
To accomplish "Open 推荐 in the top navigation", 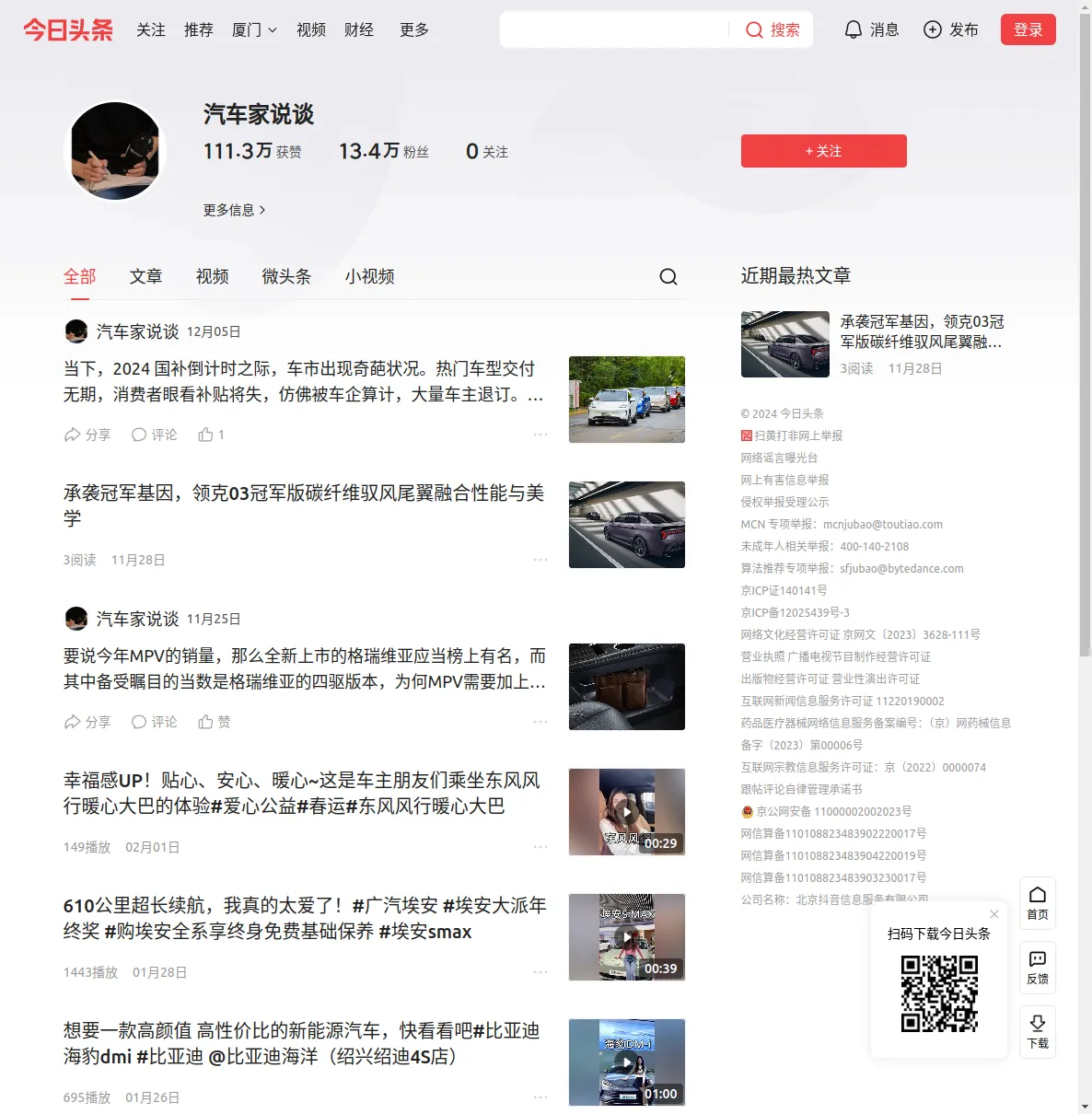I will point(199,29).
